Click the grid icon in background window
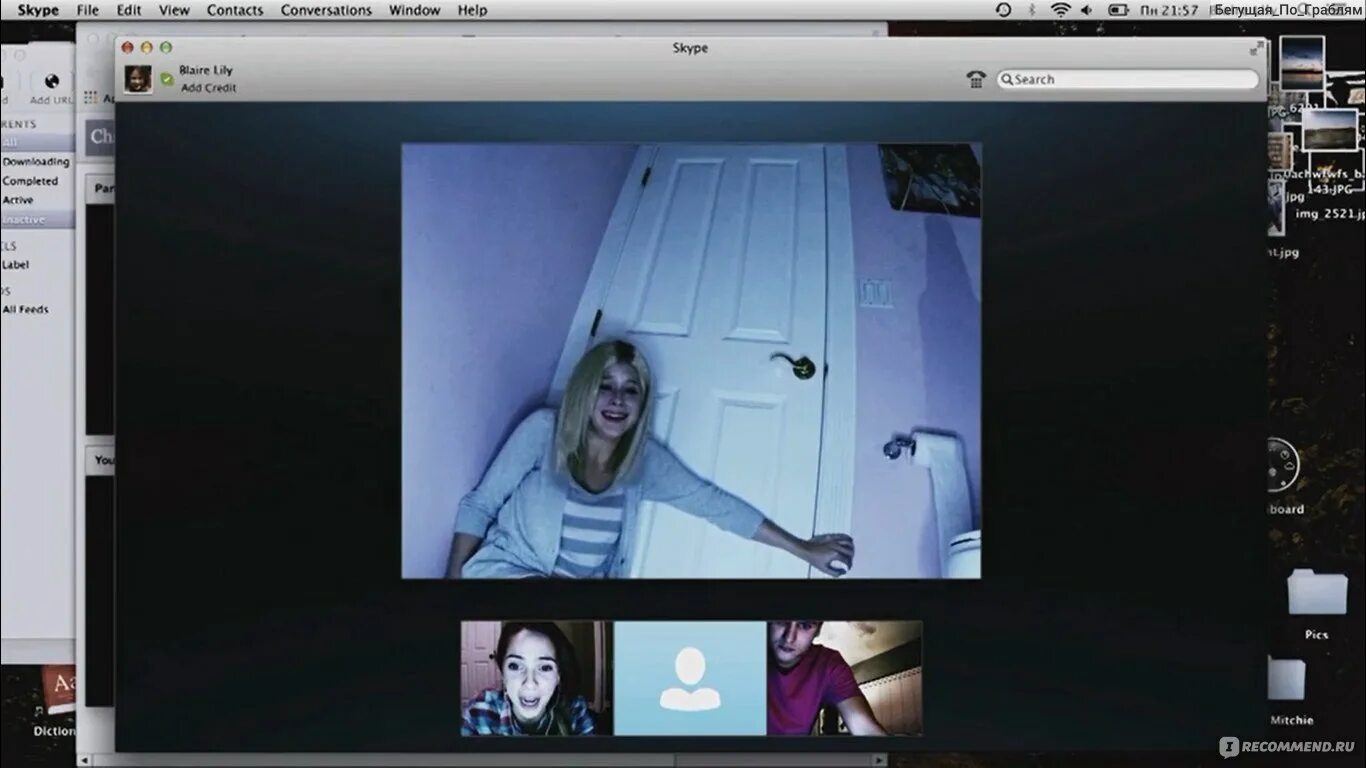 click(91, 98)
